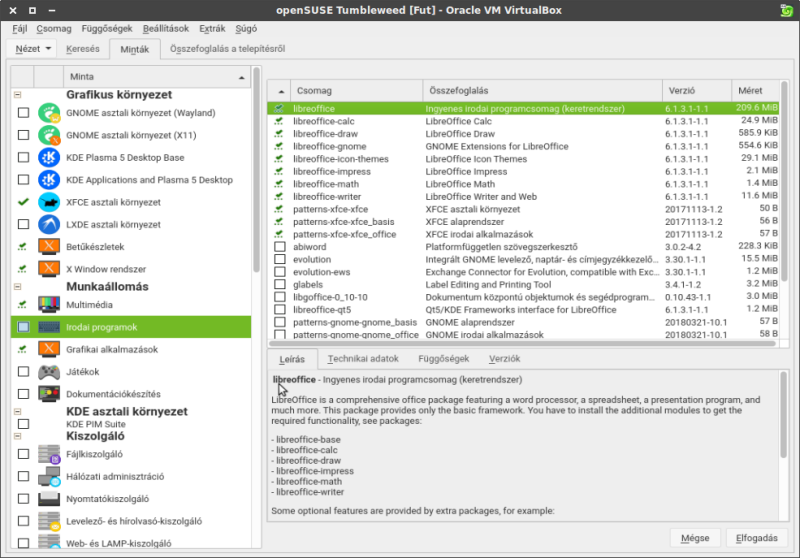Sort packages by the Csomag column
This screenshot has width=800, height=558.
pos(357,91)
